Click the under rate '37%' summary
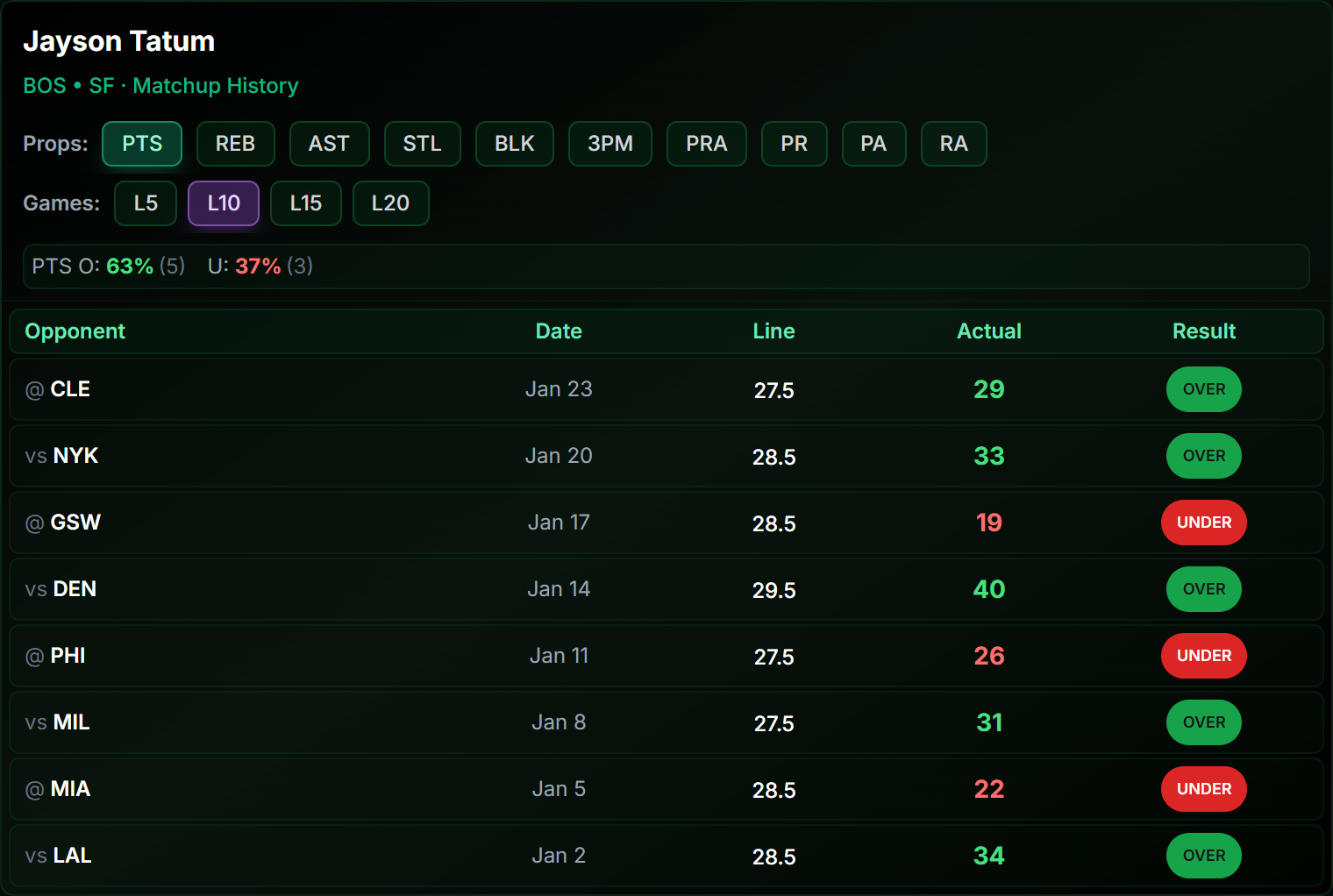The height and width of the screenshot is (896, 1333). point(258,267)
